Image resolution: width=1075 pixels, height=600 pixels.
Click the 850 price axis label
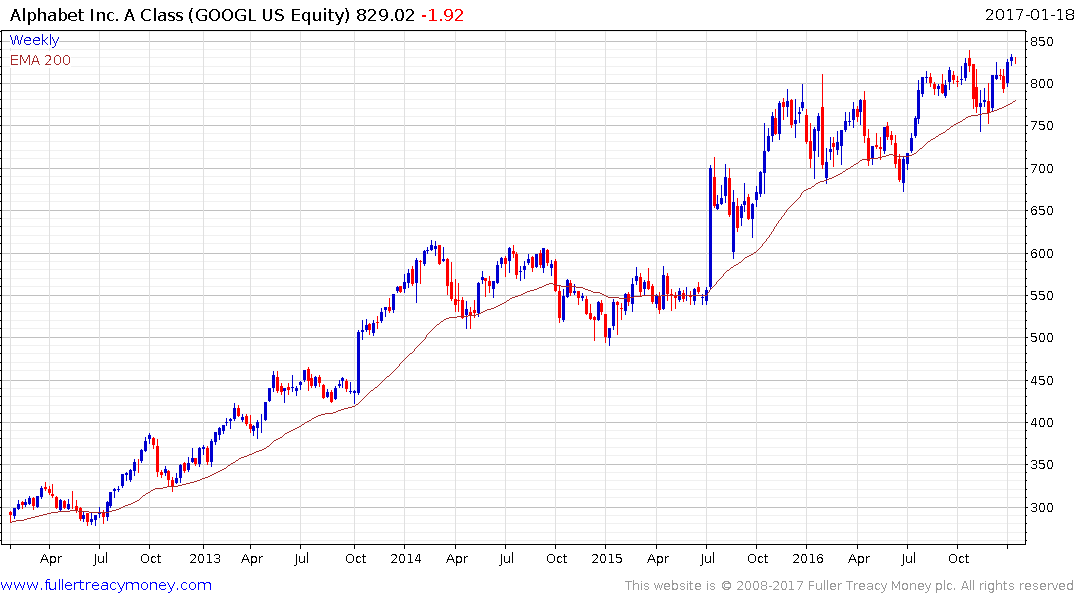[1041, 42]
